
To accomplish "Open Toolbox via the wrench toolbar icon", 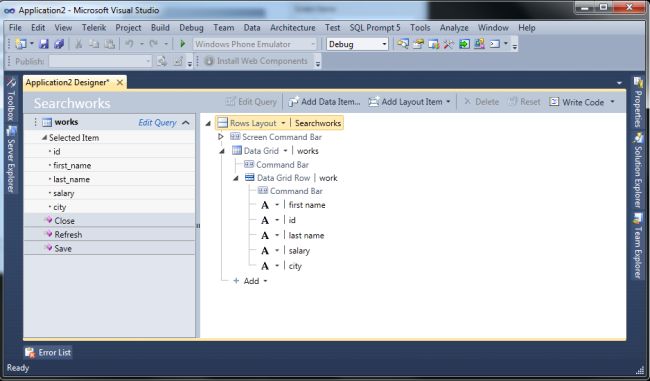I will (x=449, y=44).
